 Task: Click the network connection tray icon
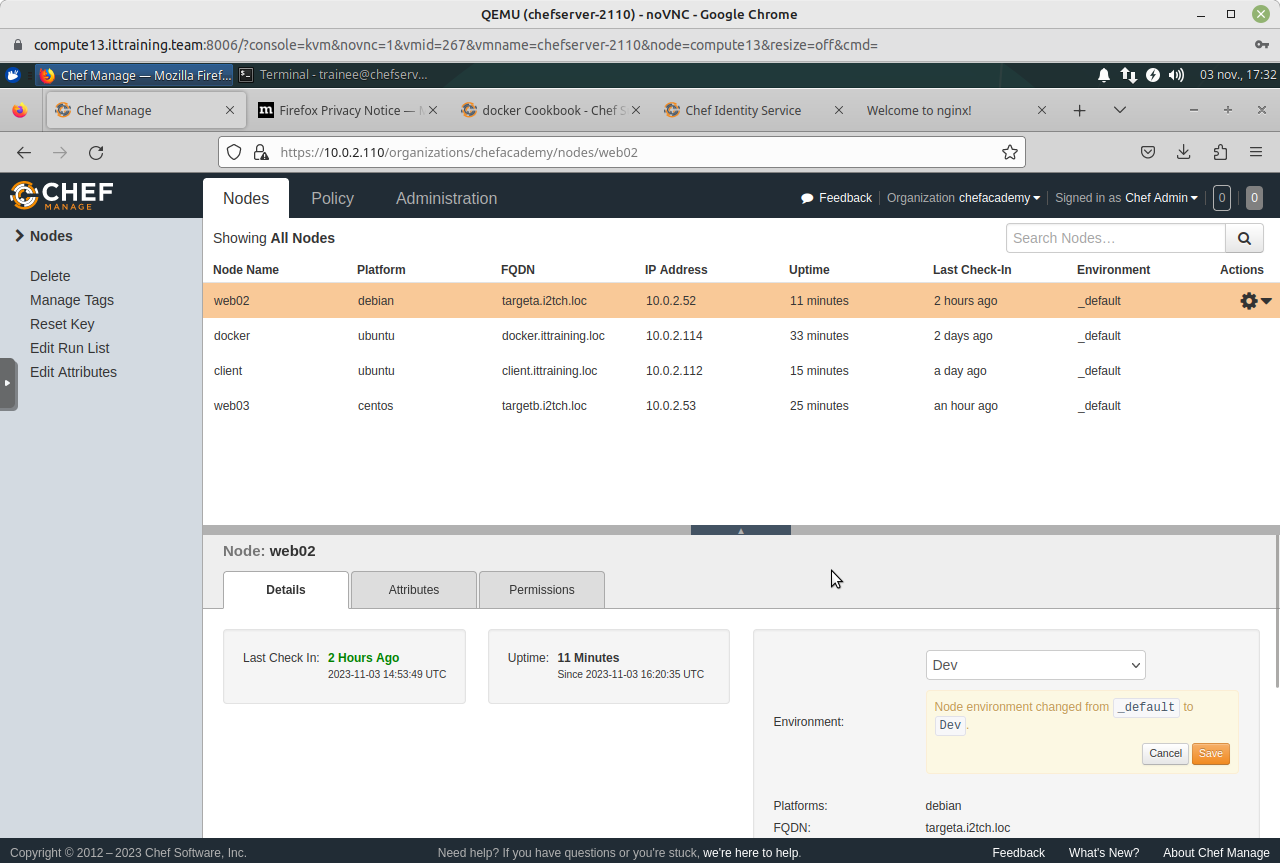pyautogui.click(x=1128, y=75)
